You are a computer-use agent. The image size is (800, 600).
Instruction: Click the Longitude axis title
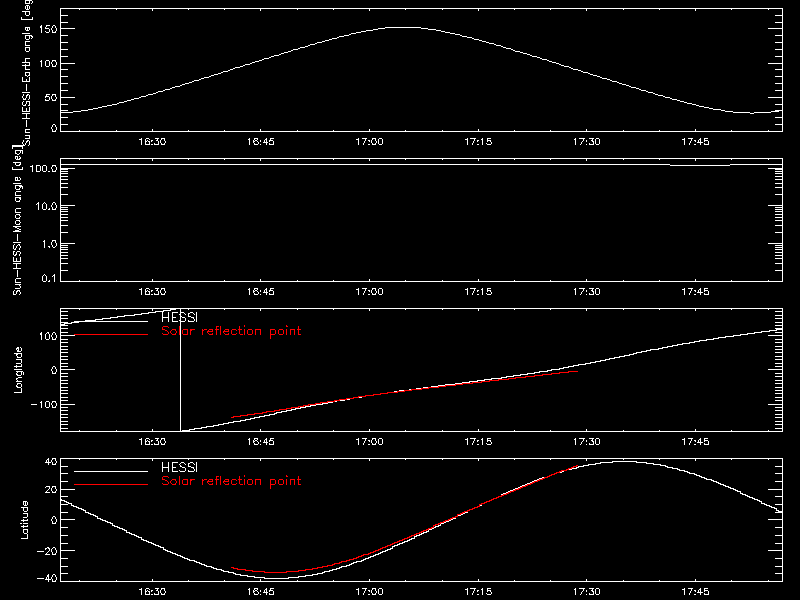[18, 370]
